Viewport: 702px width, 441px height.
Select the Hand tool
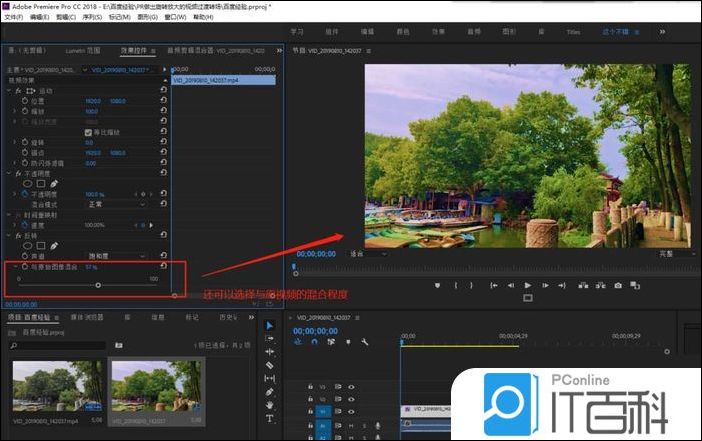270,405
